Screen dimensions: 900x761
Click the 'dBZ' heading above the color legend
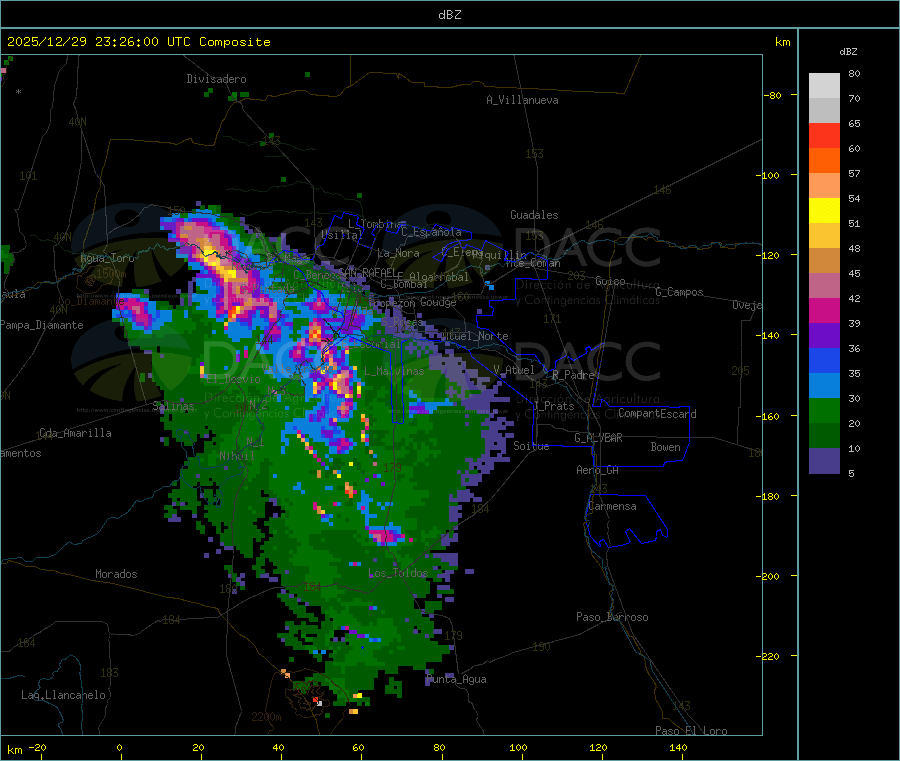pyautogui.click(x=848, y=52)
